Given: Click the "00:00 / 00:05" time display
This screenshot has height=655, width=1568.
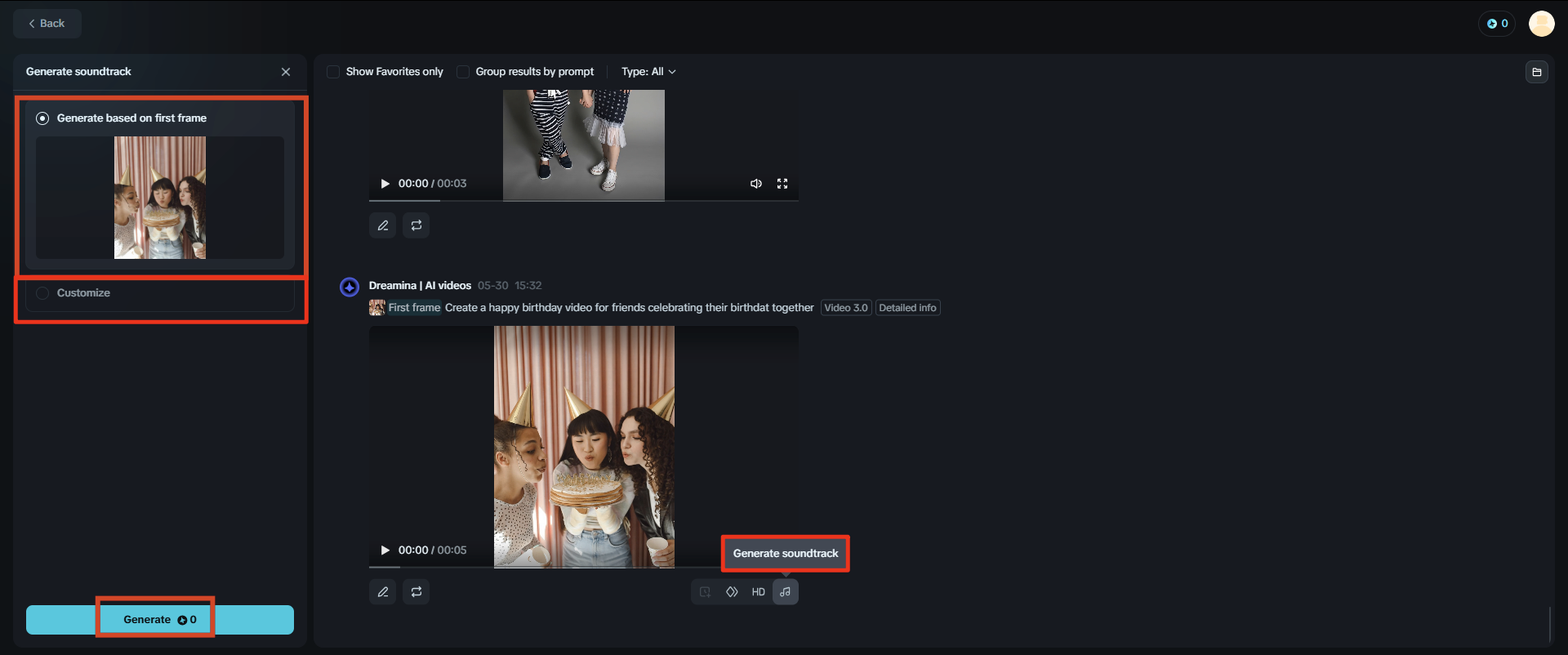Looking at the screenshot, I should pos(432,550).
